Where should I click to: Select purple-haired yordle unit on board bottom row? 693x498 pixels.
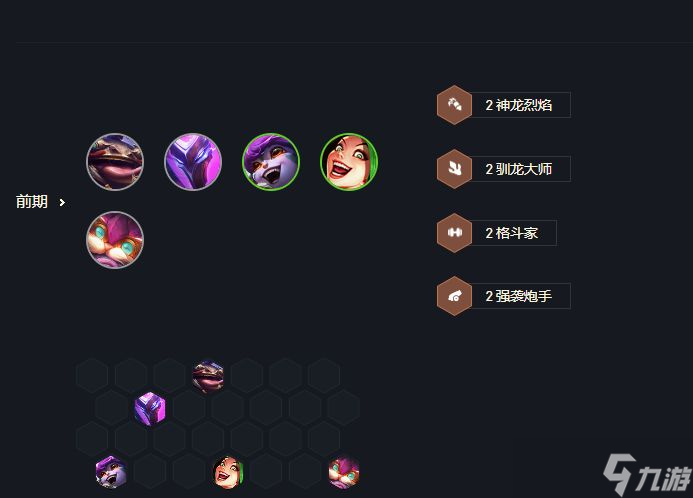[x=111, y=472]
